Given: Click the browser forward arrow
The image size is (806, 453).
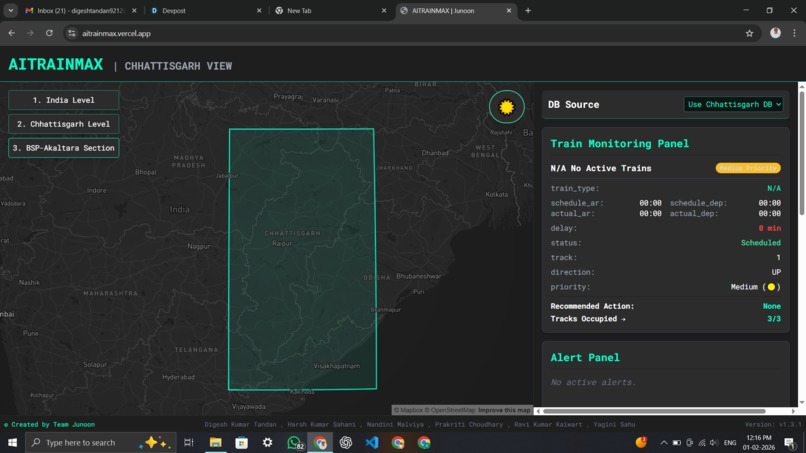Looking at the screenshot, I should tap(30, 33).
